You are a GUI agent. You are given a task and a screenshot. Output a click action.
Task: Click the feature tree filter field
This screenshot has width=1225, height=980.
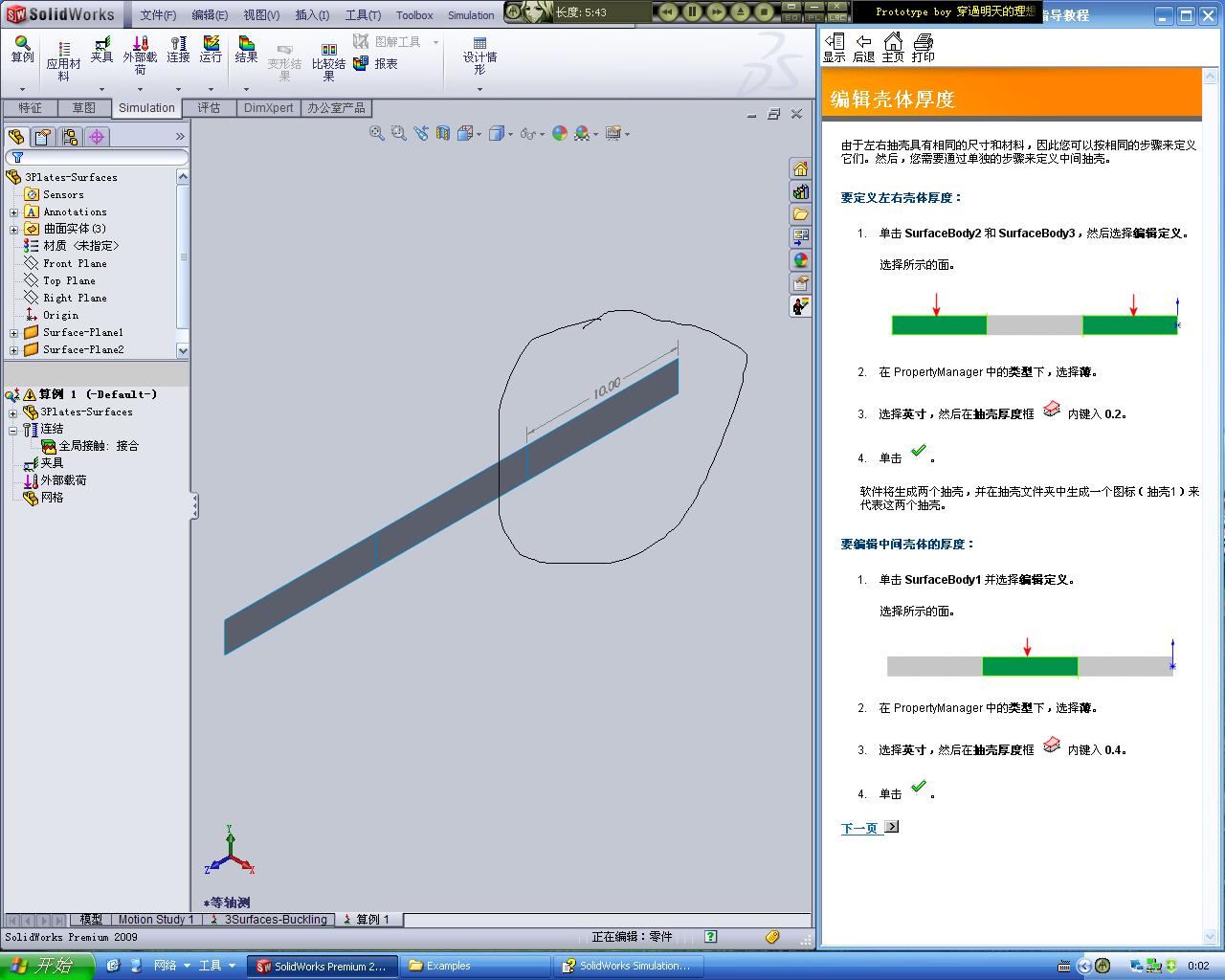(x=97, y=157)
